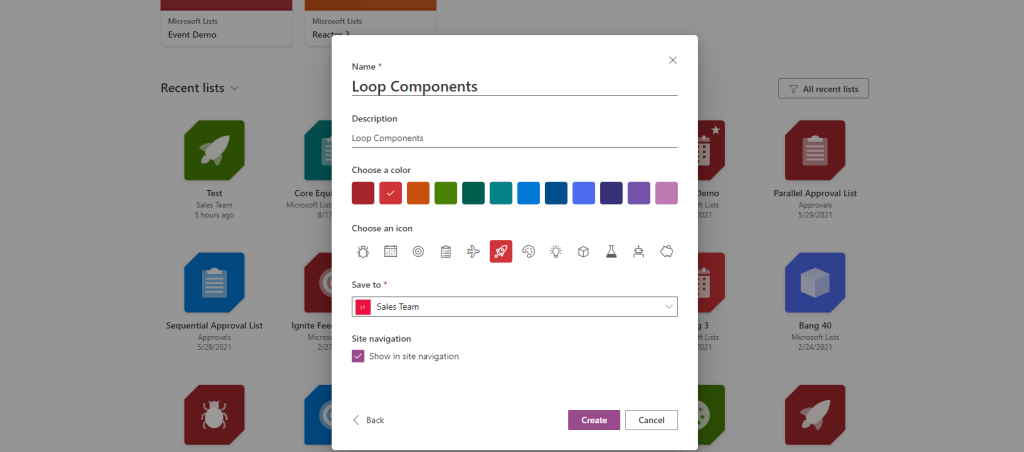This screenshot has height=452, width=1024.
Task: Select the piggy bank icon
Action: point(667,251)
